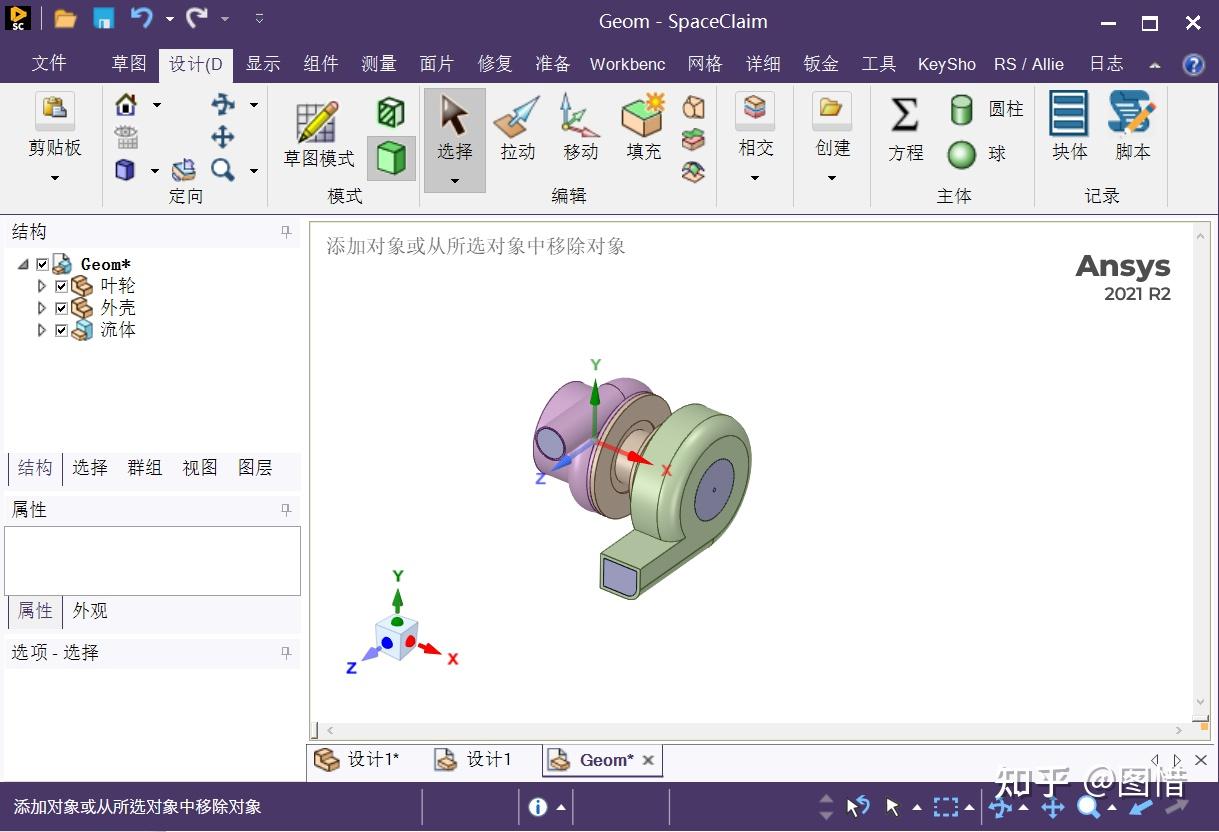Select the 移动 (Move) tool

coord(579,130)
